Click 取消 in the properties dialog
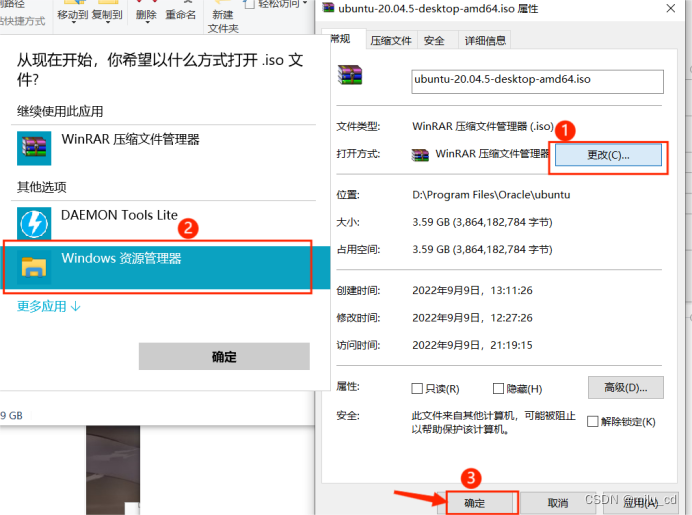The image size is (692, 515). point(558,503)
